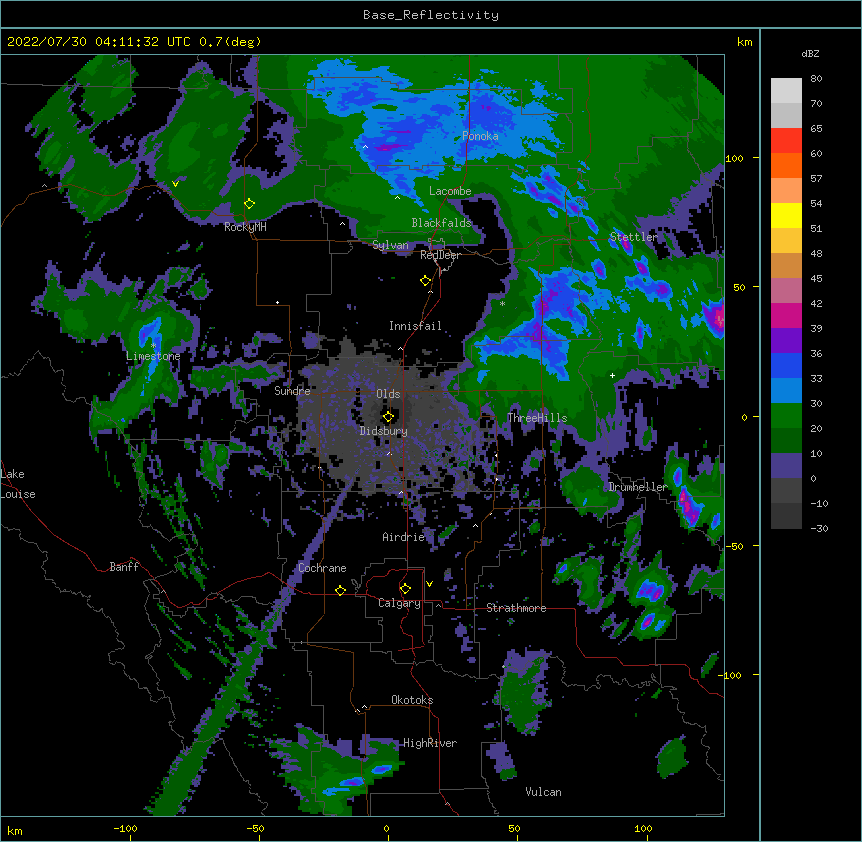This screenshot has width=862, height=842.
Task: Click the Olds city label
Action: click(388, 394)
